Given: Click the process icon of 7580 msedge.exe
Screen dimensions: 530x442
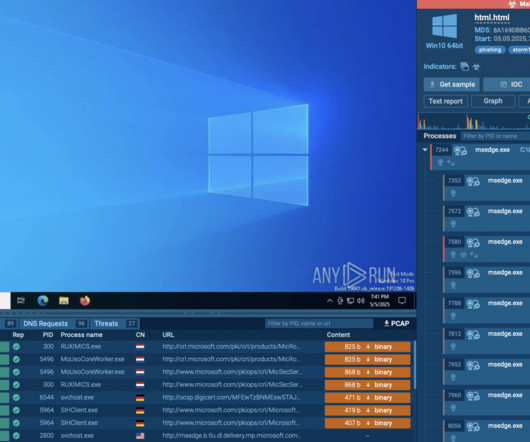Looking at the screenshot, I should [473, 242].
